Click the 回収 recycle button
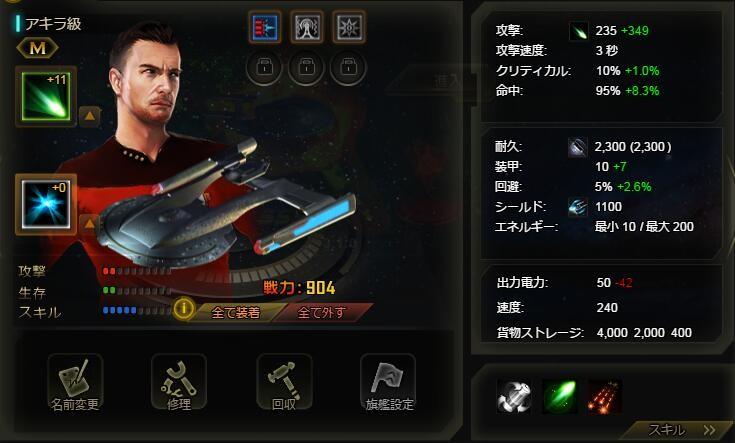This screenshot has height=443, width=735. point(284,383)
